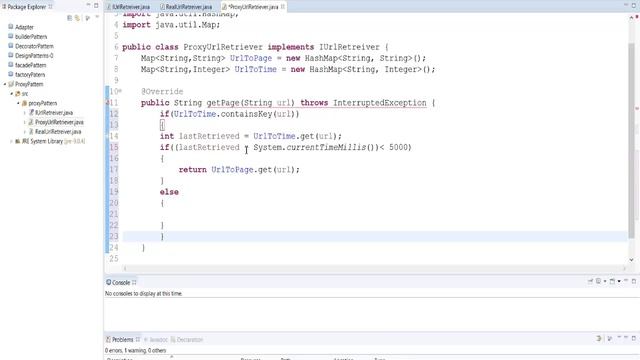Image resolution: width=640 pixels, height=360 pixels.
Task: Open the Problems tab
Action: point(122,340)
